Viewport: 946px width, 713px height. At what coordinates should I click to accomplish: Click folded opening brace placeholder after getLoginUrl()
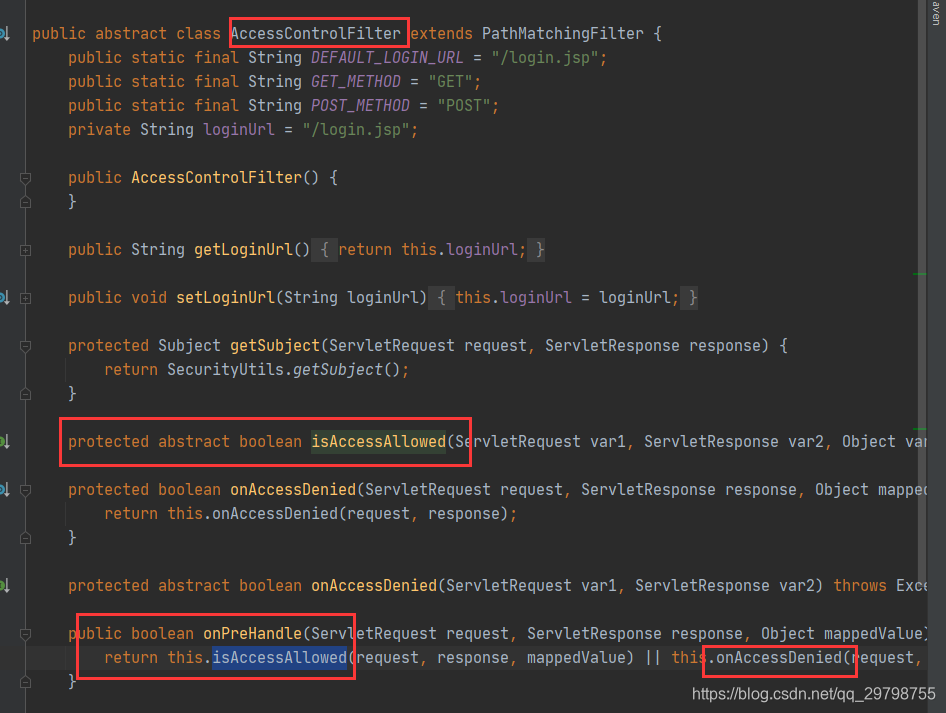325,250
